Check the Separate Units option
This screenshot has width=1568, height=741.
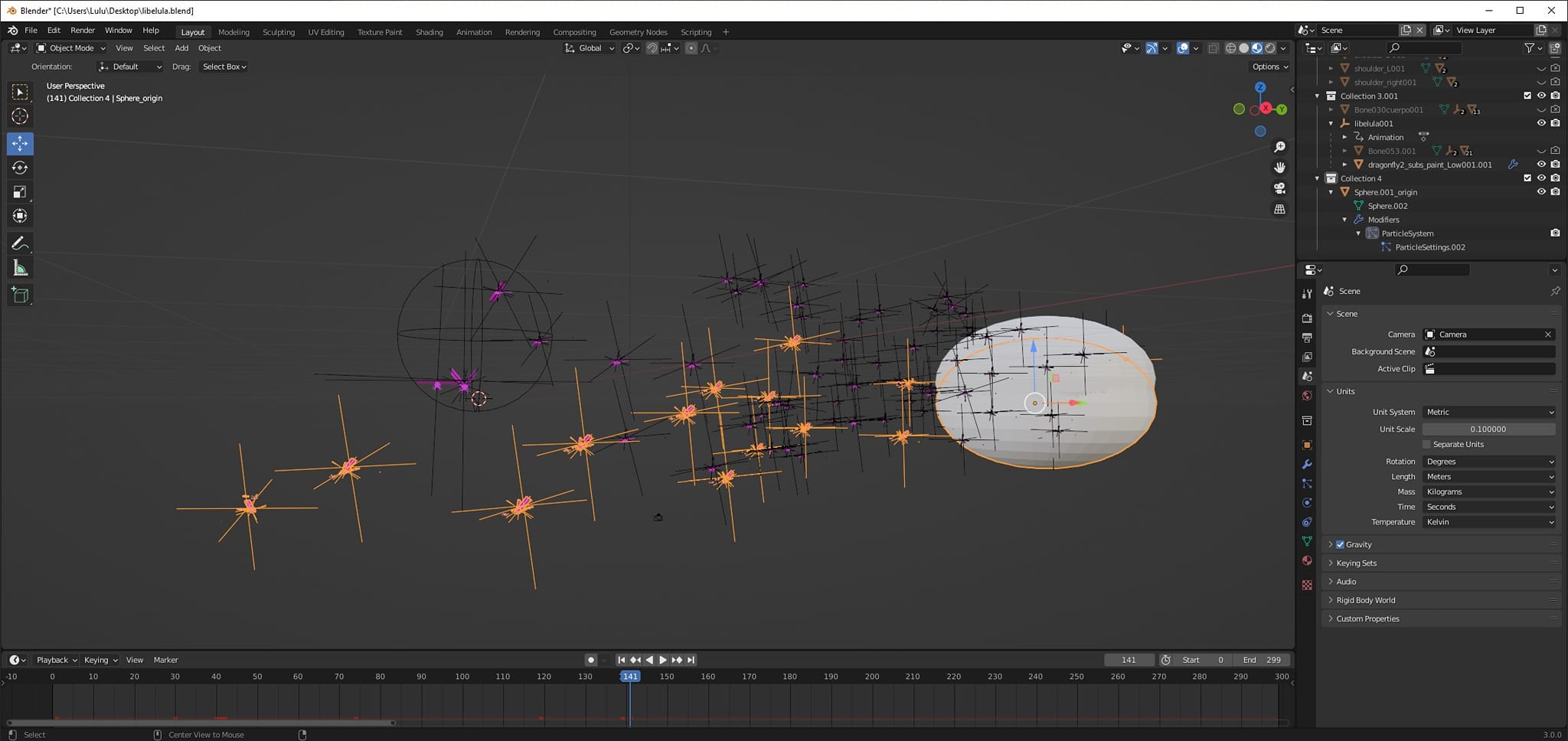point(1426,445)
